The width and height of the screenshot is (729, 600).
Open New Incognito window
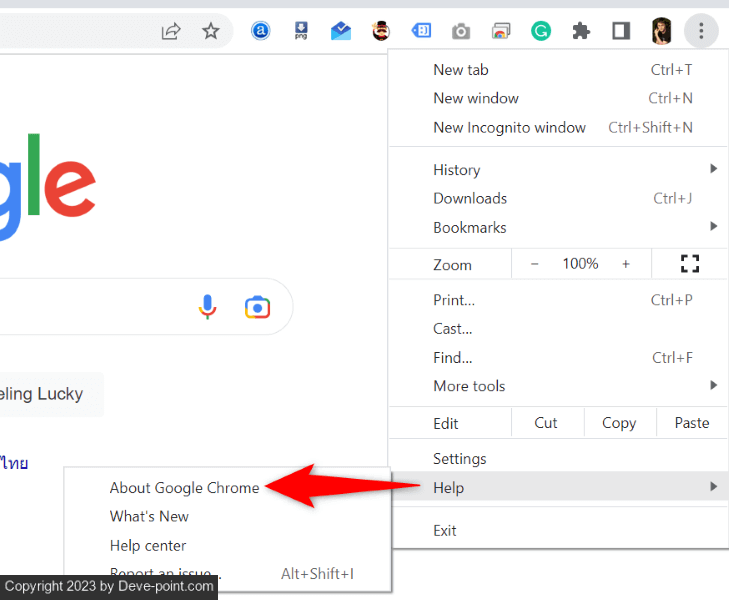(x=509, y=127)
